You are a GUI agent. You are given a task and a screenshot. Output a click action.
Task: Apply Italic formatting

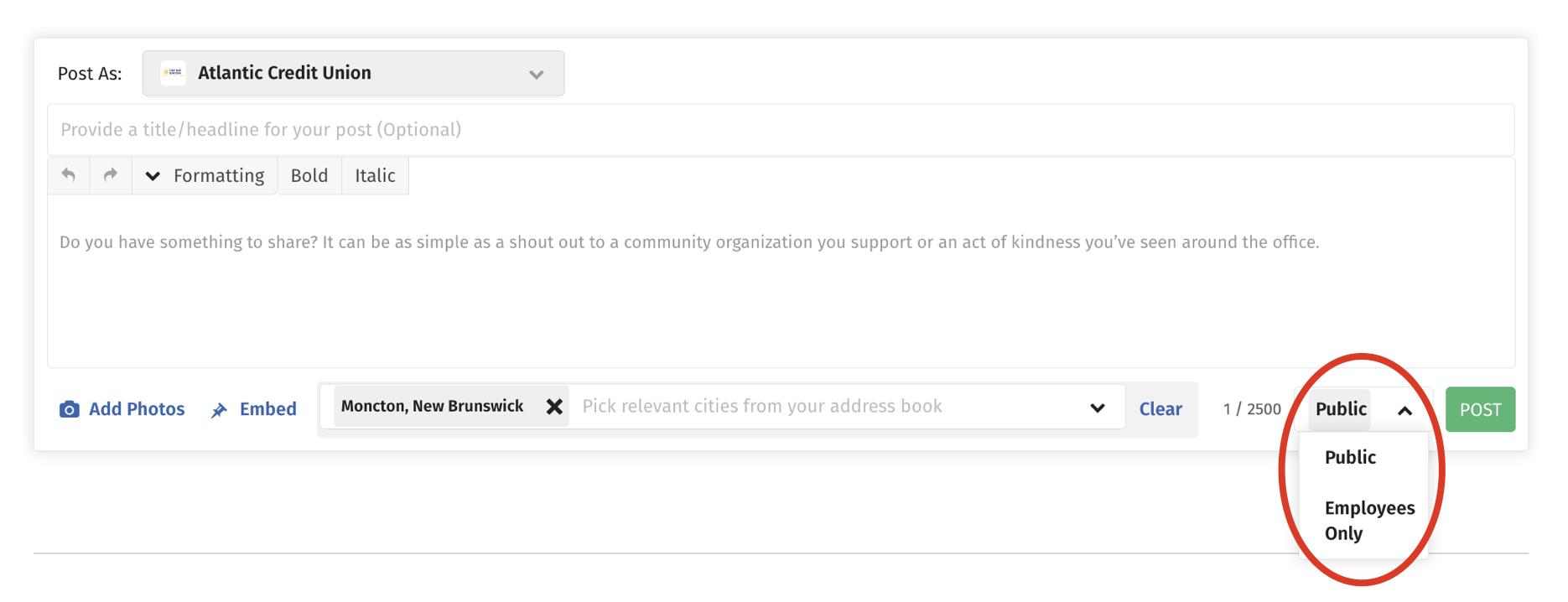point(375,176)
